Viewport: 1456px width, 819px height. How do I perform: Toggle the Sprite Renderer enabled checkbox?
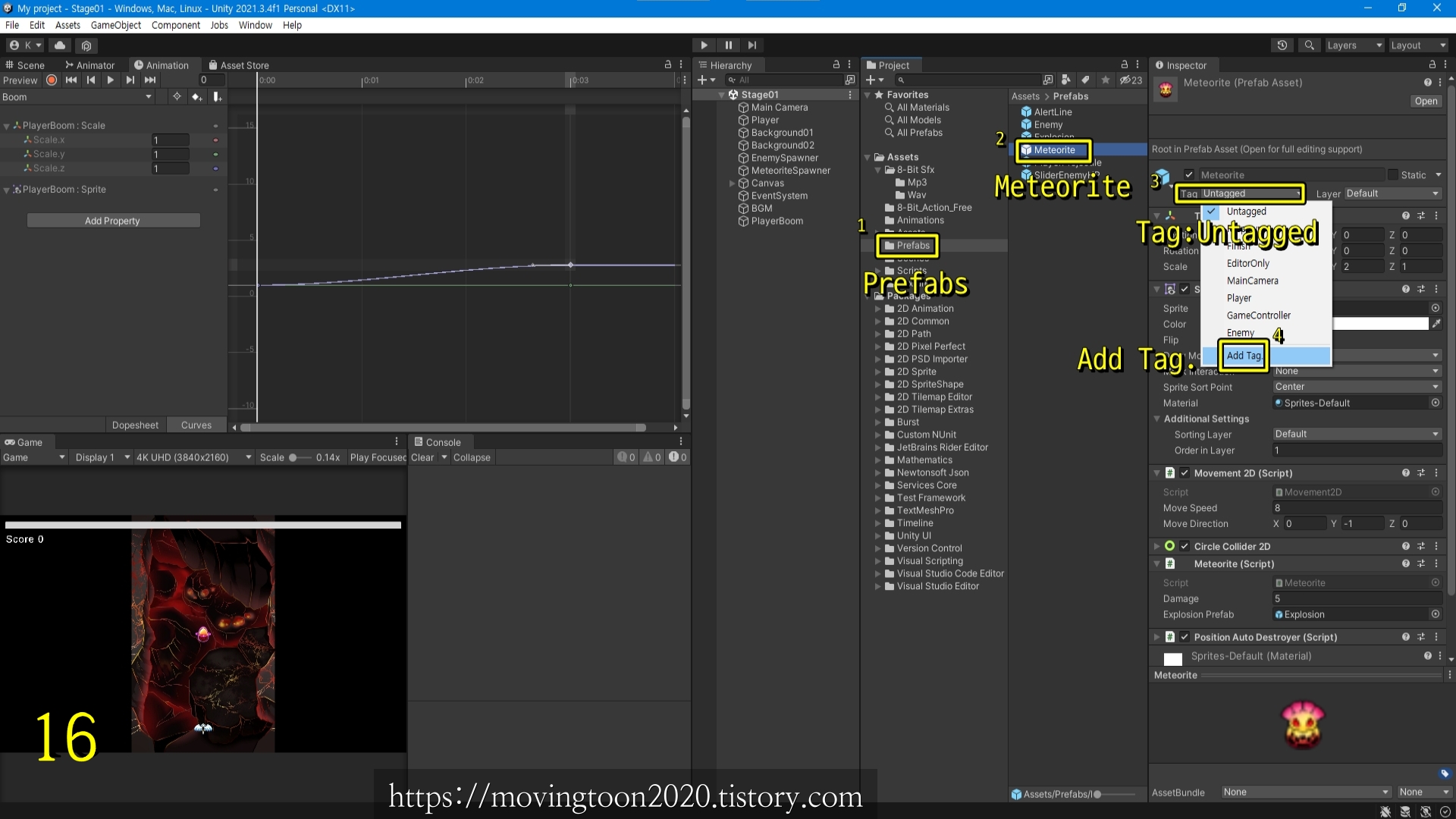point(1185,289)
